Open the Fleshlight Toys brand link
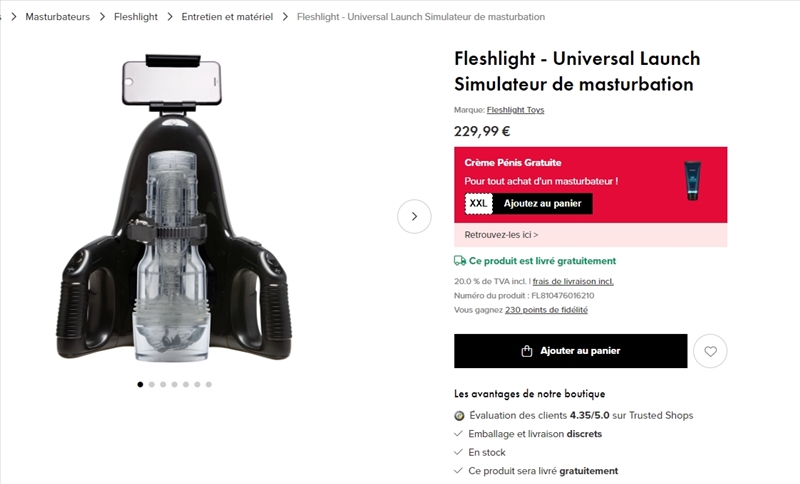Viewport: 800px width, 484px height. [x=515, y=110]
